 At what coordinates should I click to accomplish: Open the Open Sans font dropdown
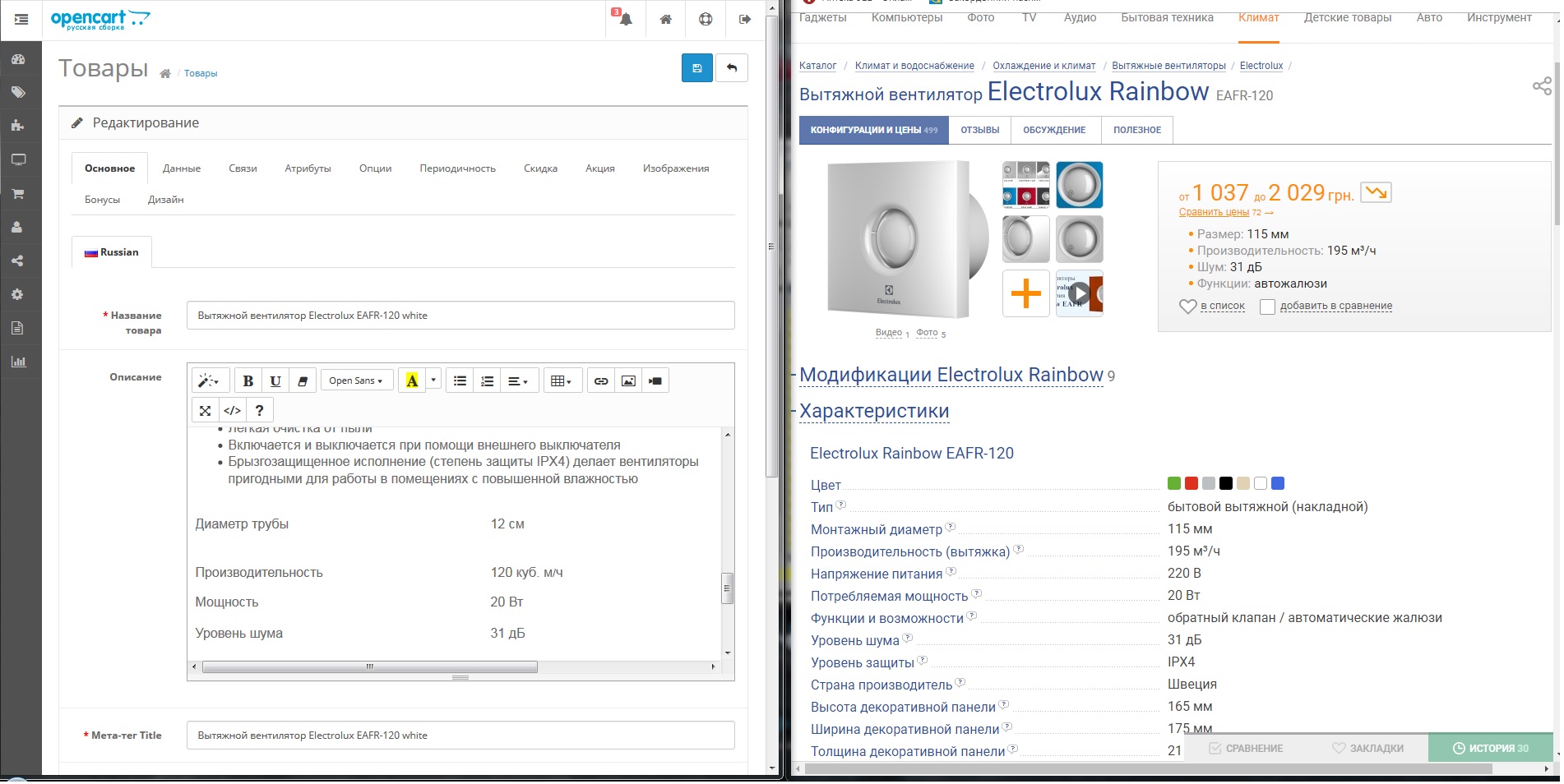click(x=356, y=380)
